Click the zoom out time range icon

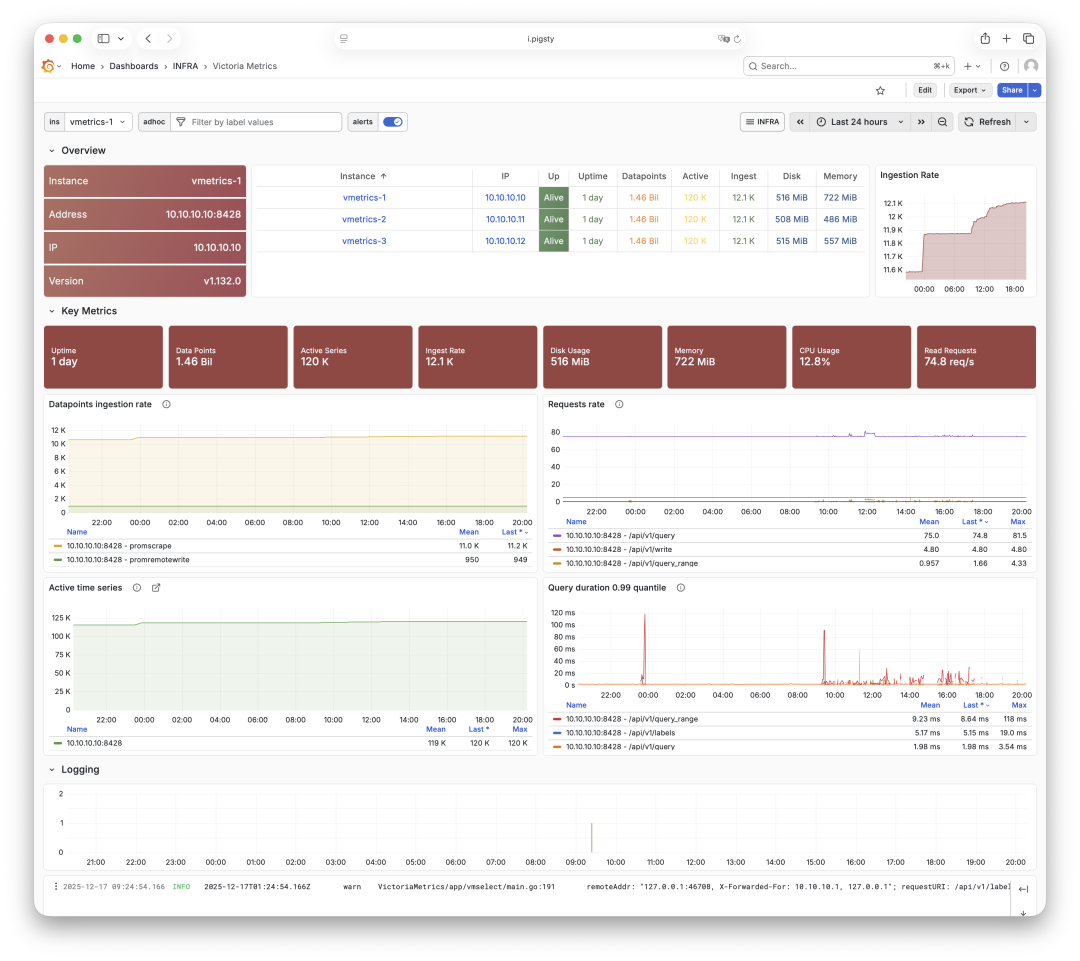[x=942, y=122]
